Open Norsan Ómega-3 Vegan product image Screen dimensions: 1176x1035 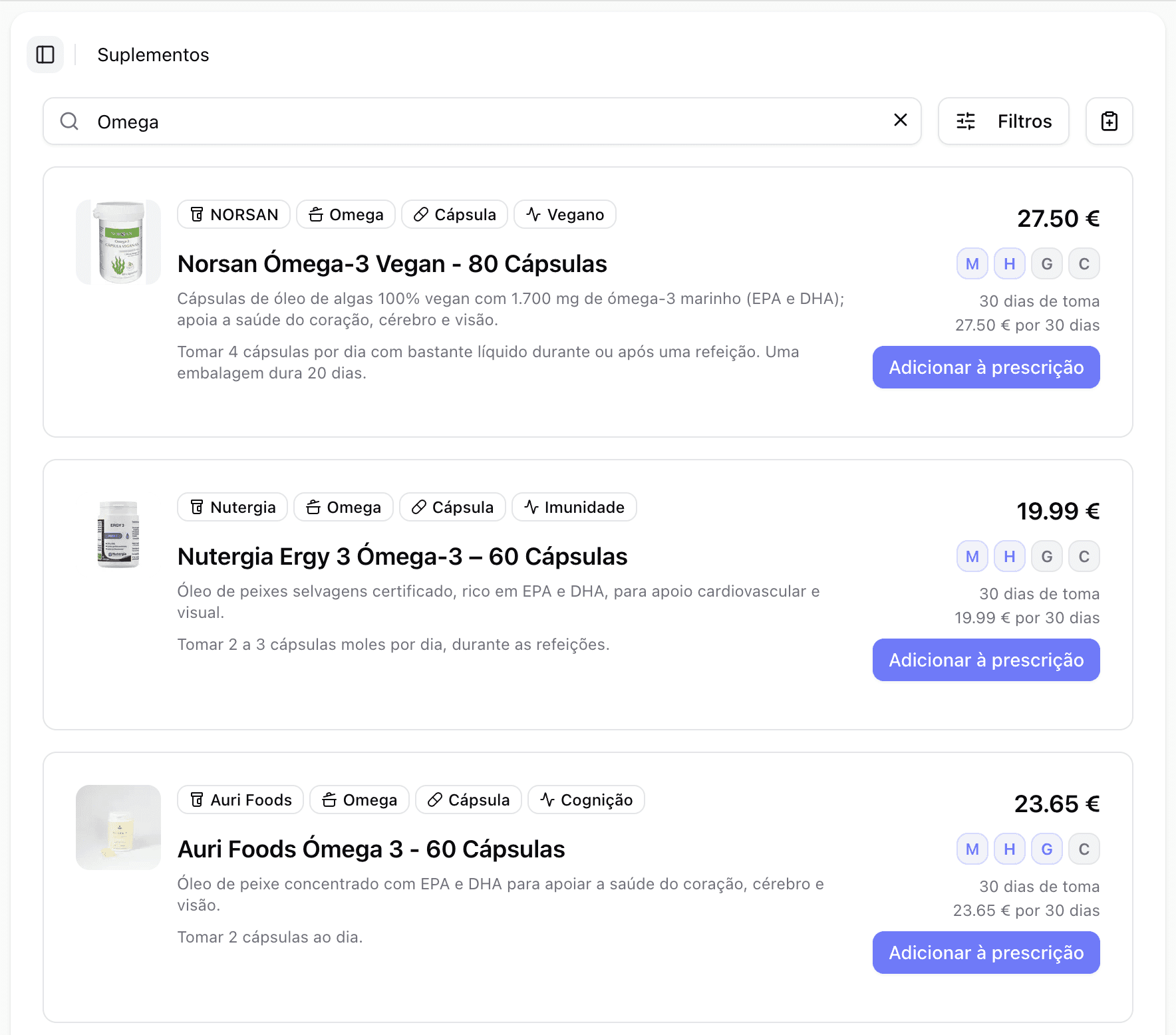(x=118, y=242)
